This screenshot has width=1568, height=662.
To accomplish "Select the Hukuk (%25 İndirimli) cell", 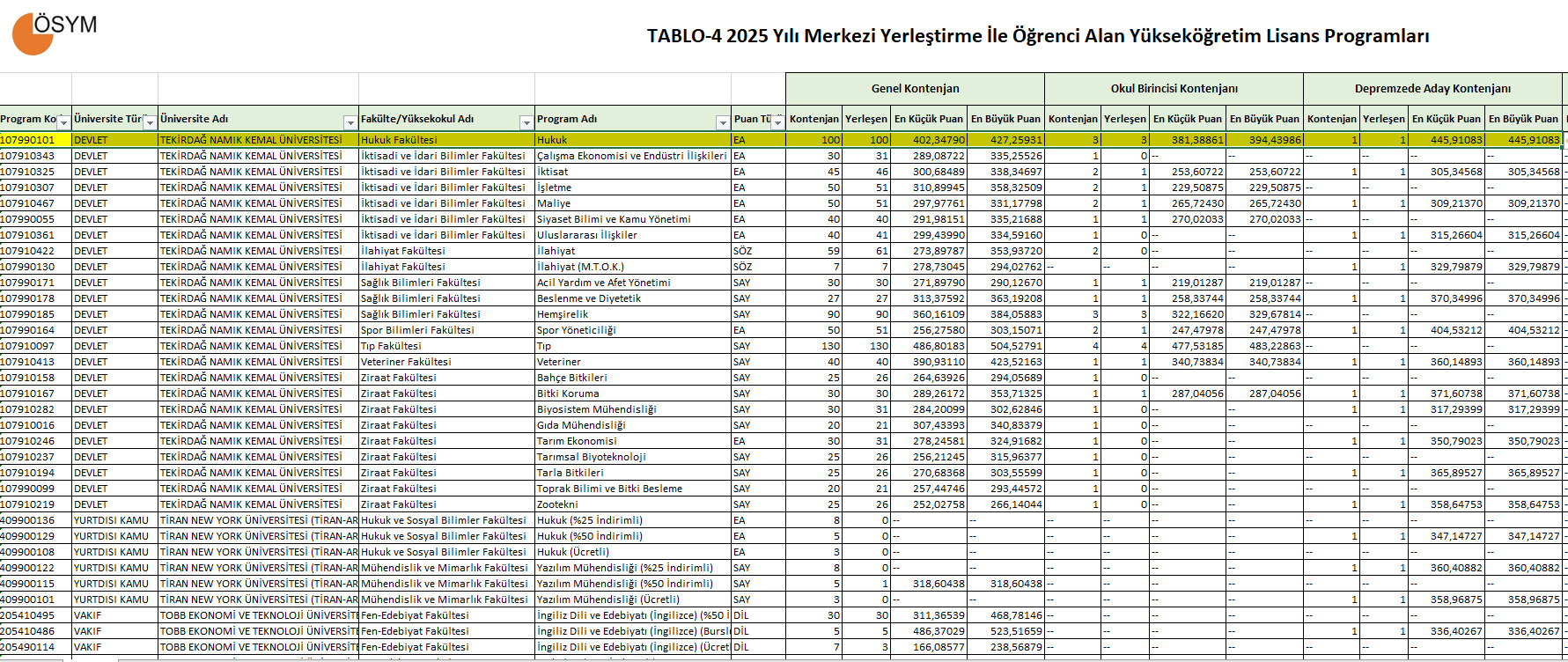I will tap(633, 520).
